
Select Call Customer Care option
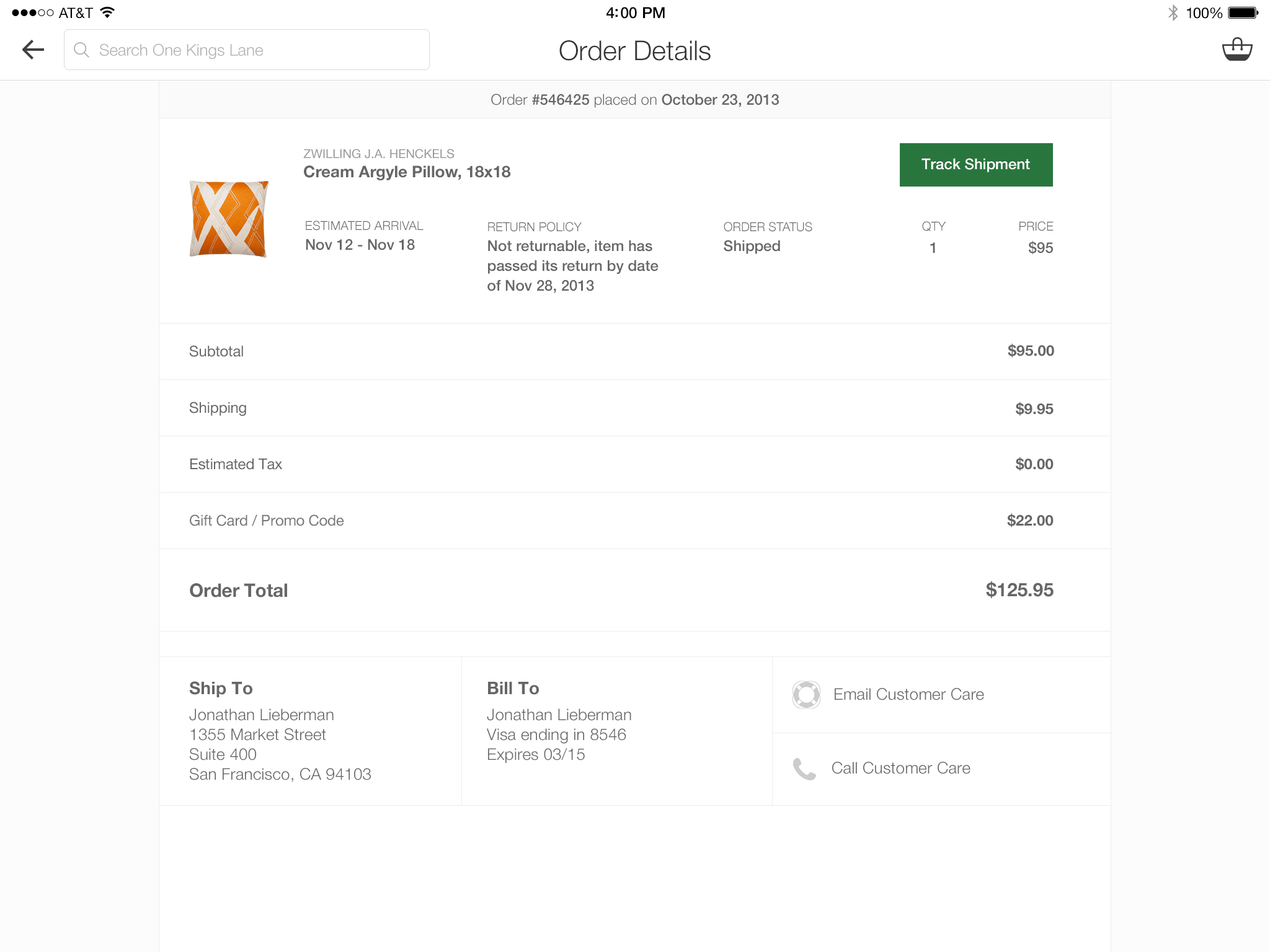(x=900, y=768)
